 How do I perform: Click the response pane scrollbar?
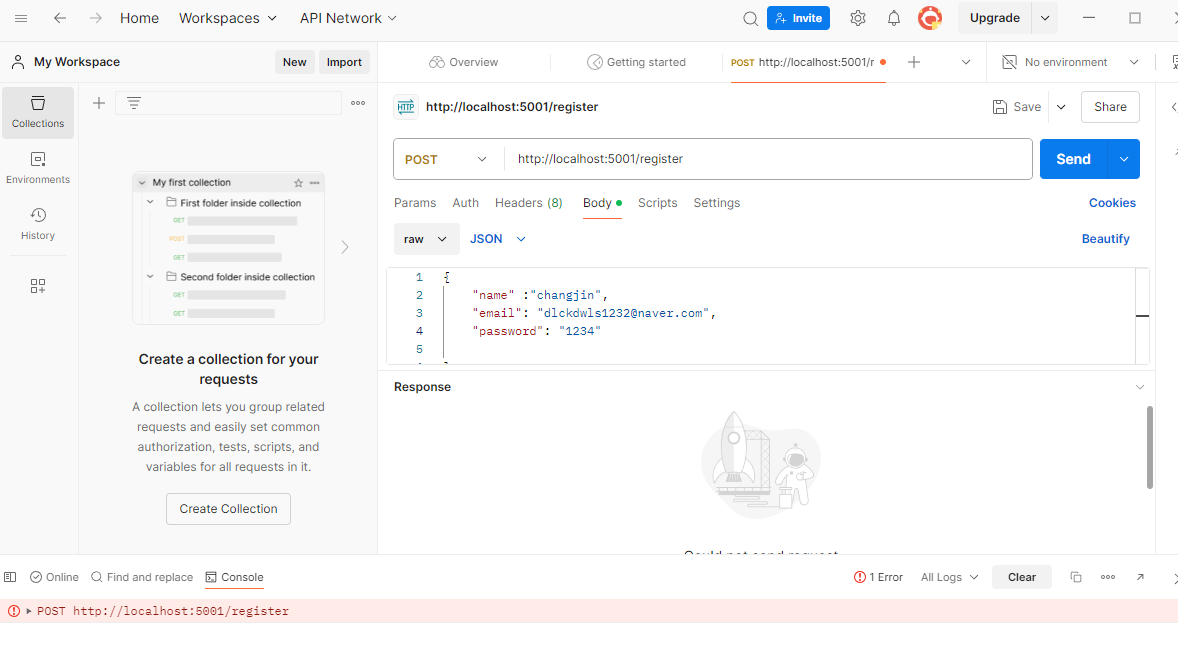coord(1149,448)
